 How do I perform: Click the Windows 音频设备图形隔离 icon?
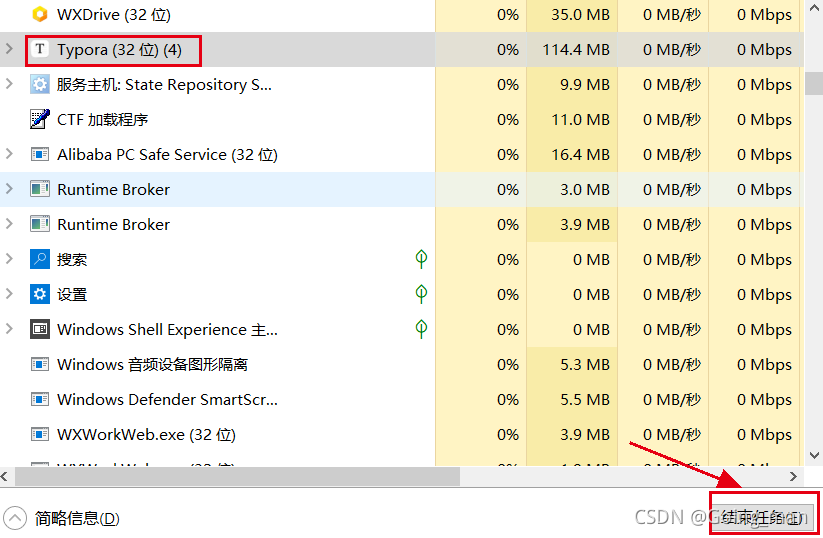tap(40, 364)
